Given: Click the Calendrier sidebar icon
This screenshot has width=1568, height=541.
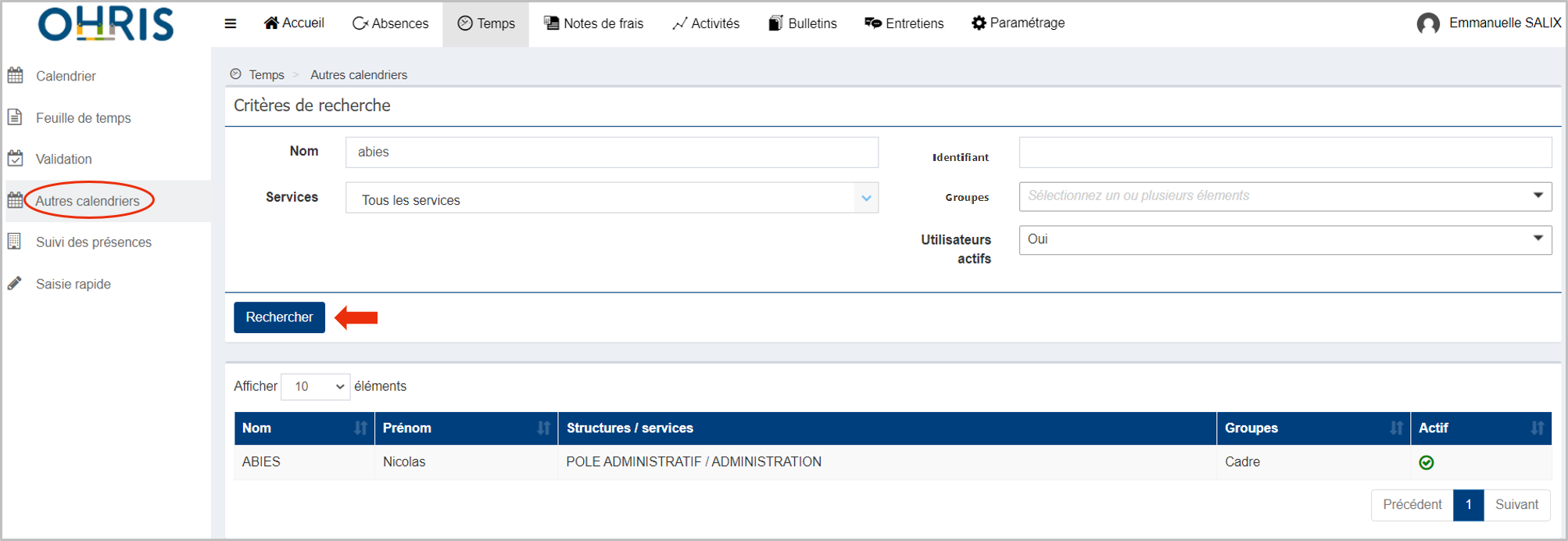Looking at the screenshot, I should (15, 75).
